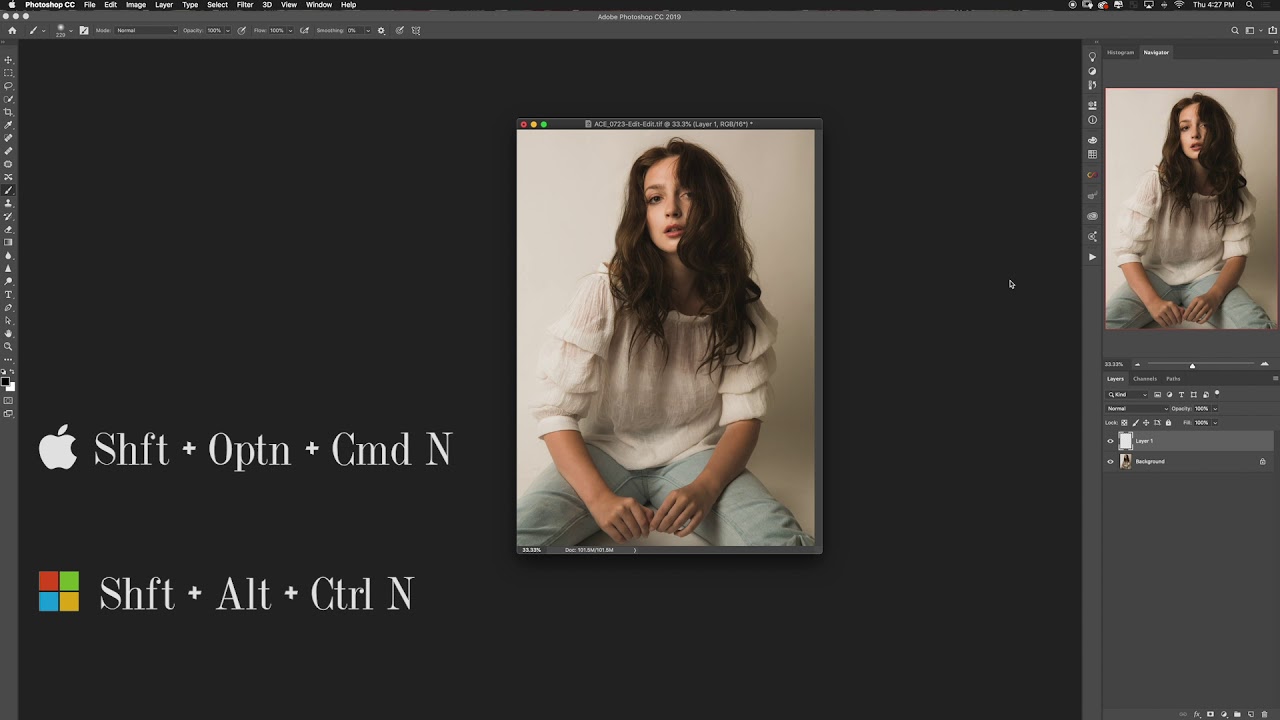Toggle lock all padlock icon

click(x=1168, y=423)
